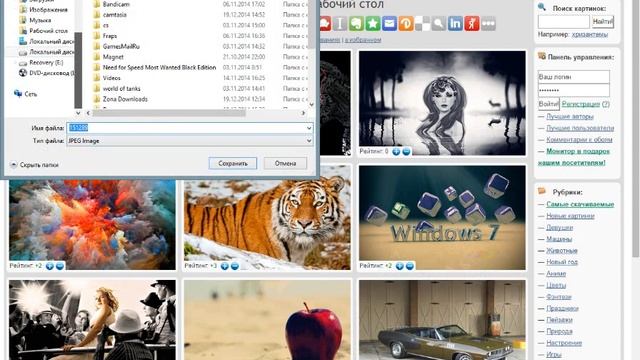Click Отмена to cancel the dialog
640x360 pixels.
coord(285,163)
